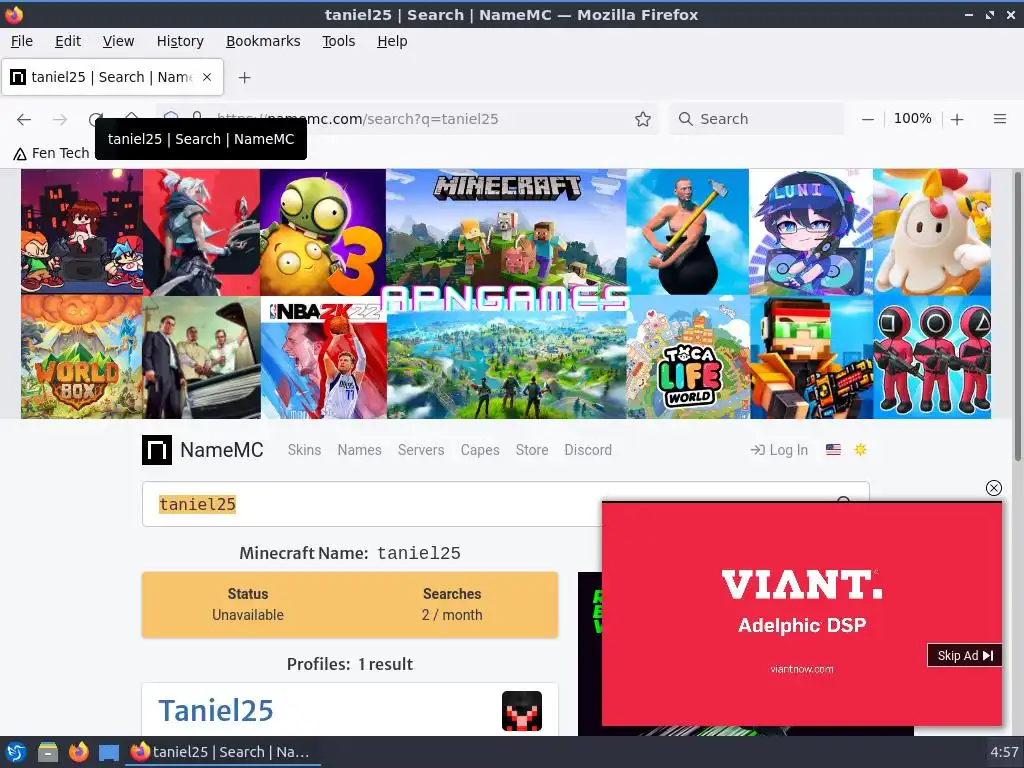Click the NBA 2K22 game thumbnail

click(x=324, y=358)
